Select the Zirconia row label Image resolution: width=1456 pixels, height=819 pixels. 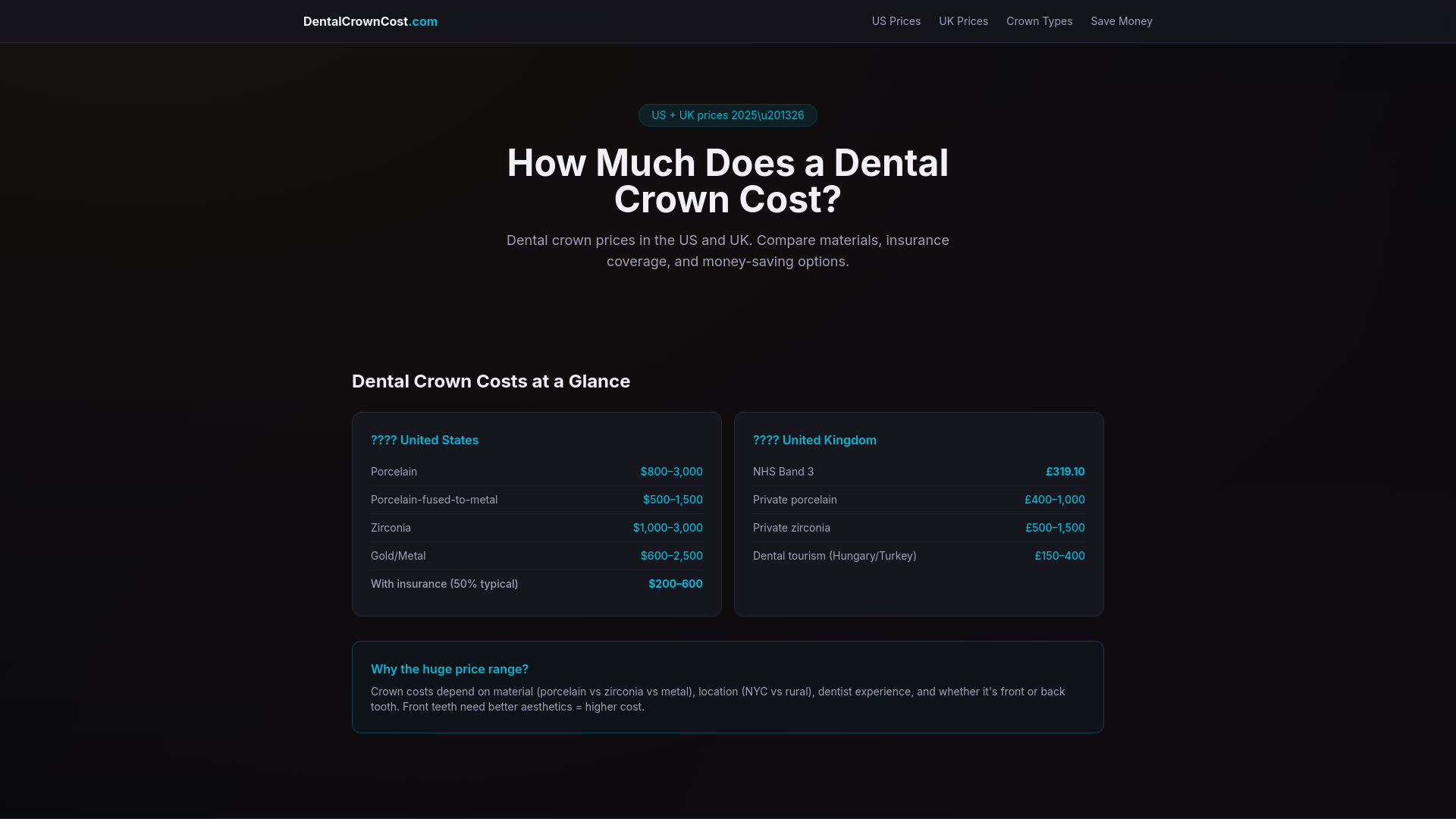pos(391,528)
